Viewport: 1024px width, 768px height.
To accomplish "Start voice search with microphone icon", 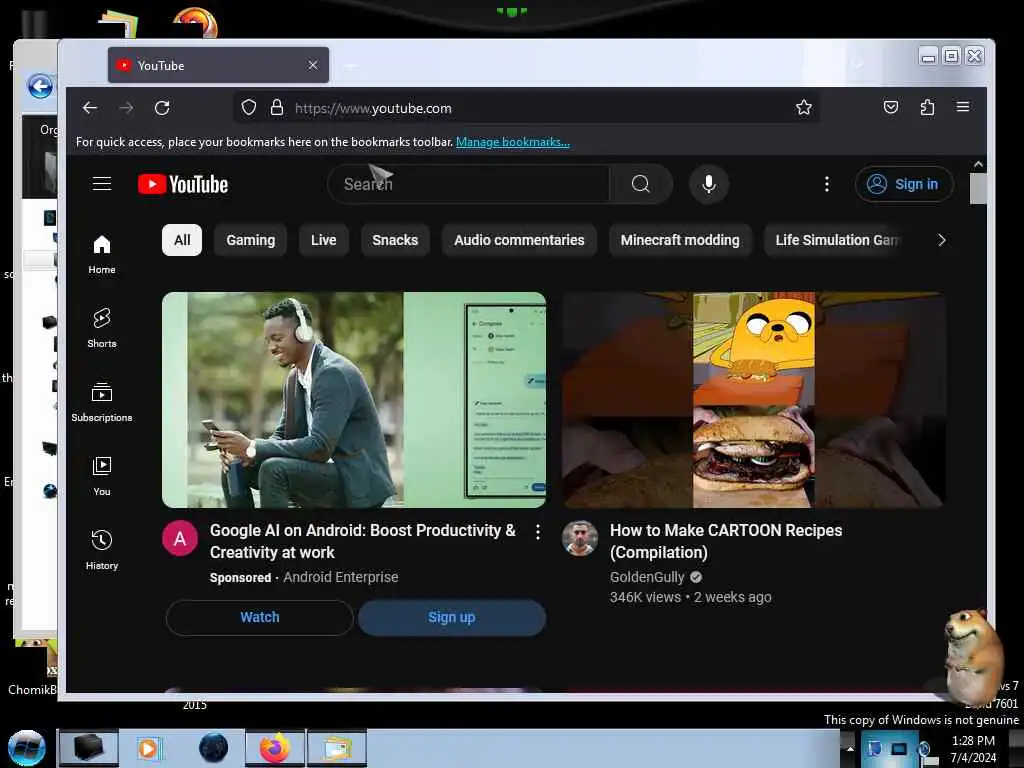I will click(x=709, y=184).
